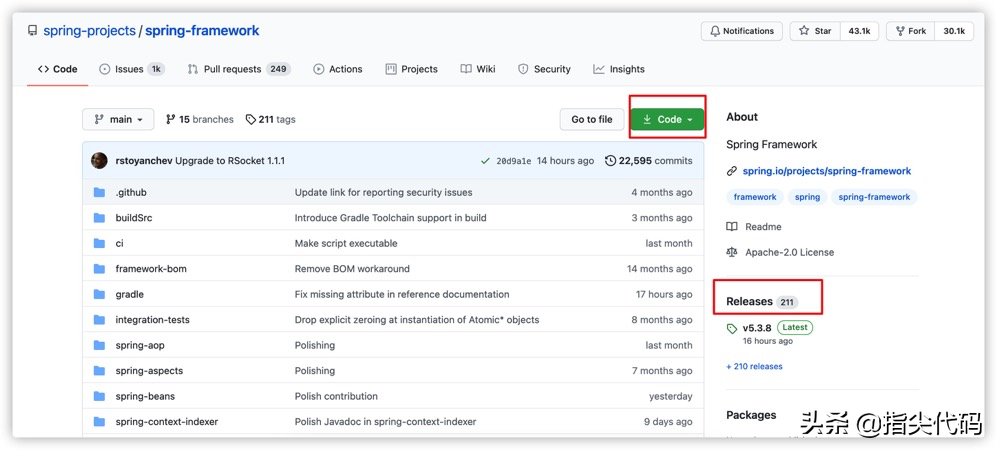The height and width of the screenshot is (450, 997).
Task: Select the spring topic tag
Action: click(808, 197)
